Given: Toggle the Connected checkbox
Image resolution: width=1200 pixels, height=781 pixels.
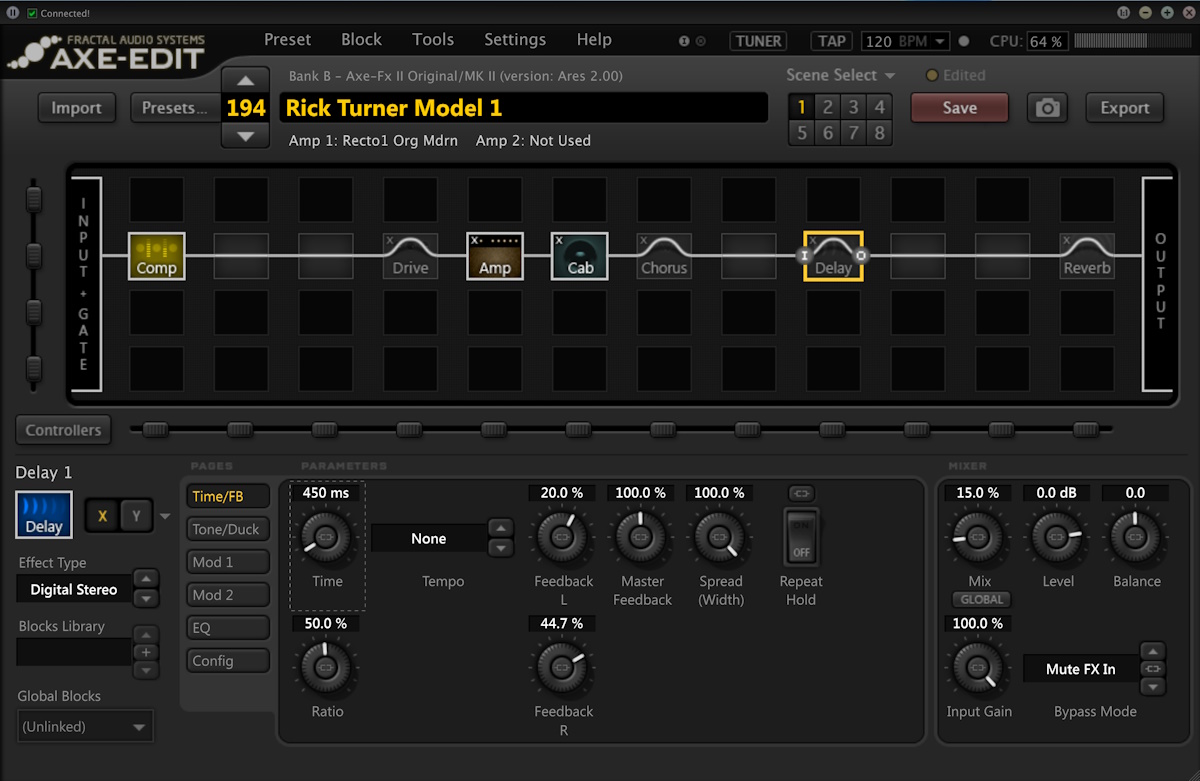Looking at the screenshot, I should point(32,13).
